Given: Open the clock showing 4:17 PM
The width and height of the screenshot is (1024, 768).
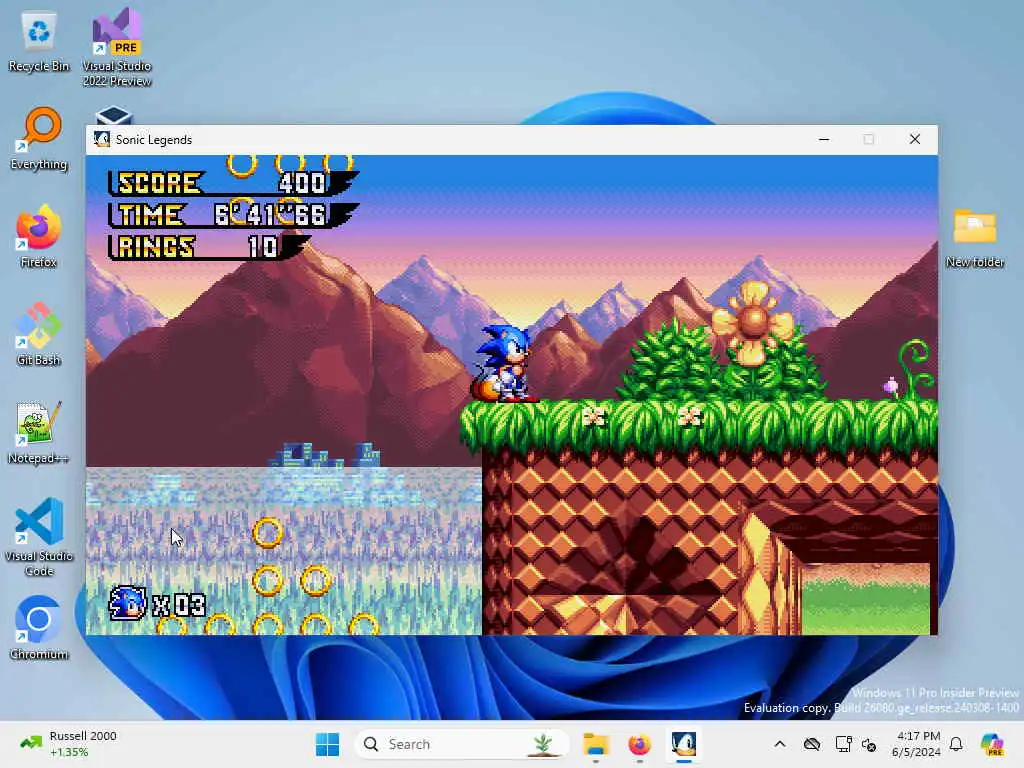Looking at the screenshot, I should 916,744.
